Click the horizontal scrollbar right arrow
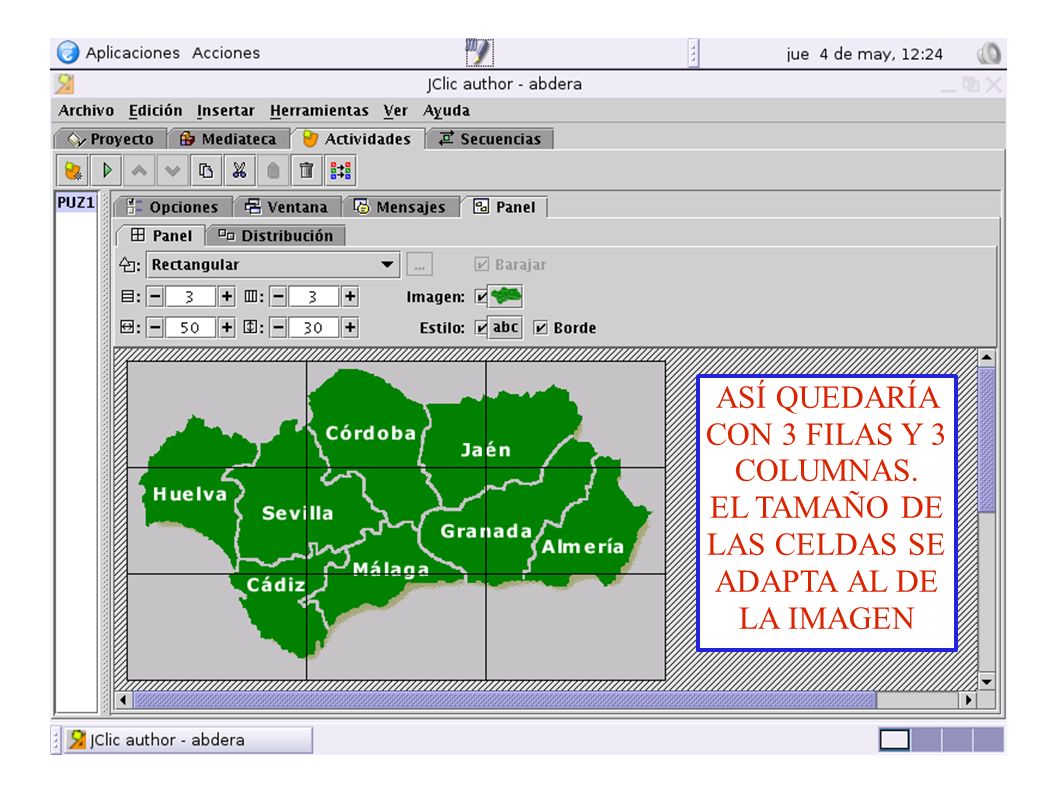Image resolution: width=1058 pixels, height=793 pixels. coord(969,700)
